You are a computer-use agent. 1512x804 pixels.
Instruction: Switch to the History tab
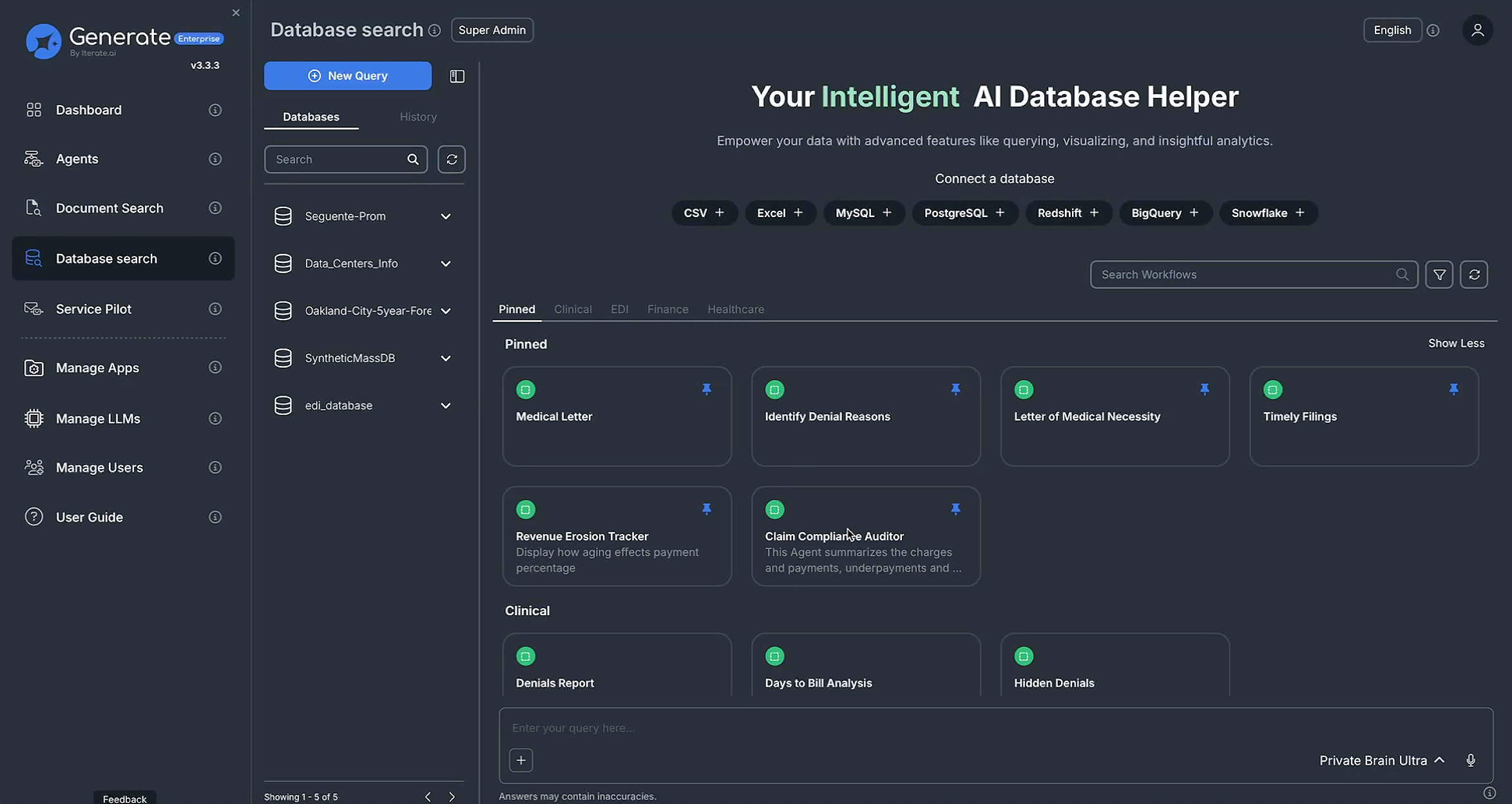tap(418, 117)
